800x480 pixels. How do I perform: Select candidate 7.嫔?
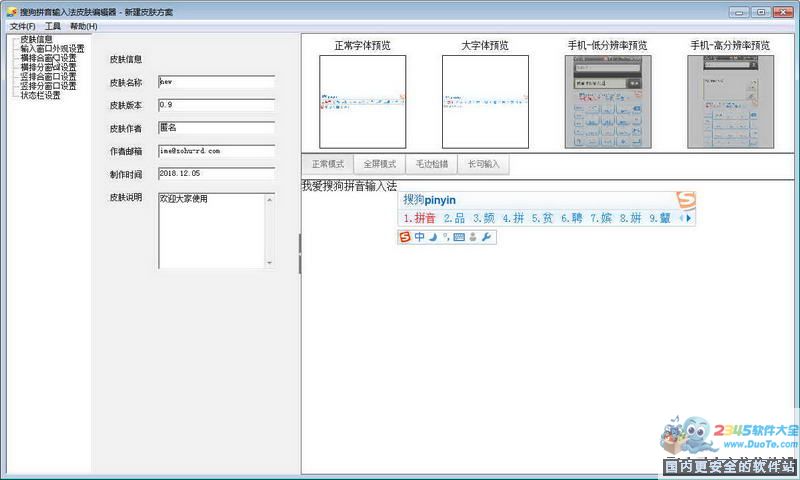coord(601,218)
